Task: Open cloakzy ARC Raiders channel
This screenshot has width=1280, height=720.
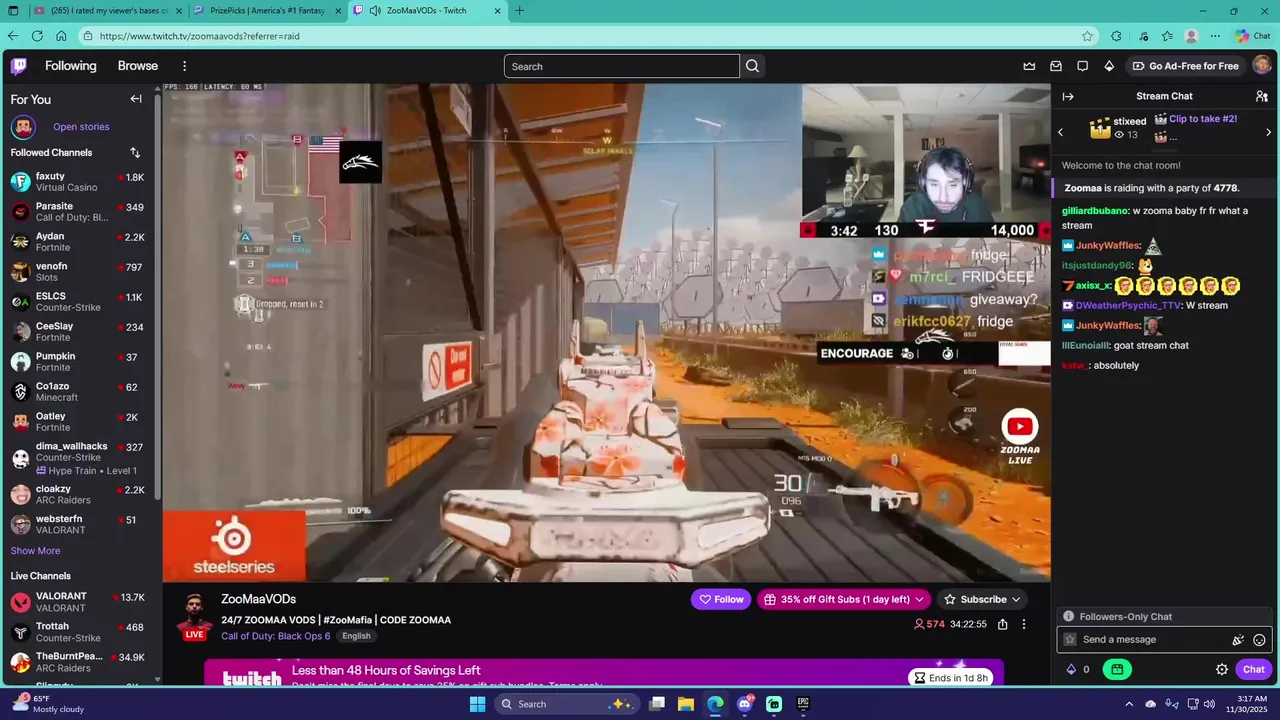Action: point(80,495)
